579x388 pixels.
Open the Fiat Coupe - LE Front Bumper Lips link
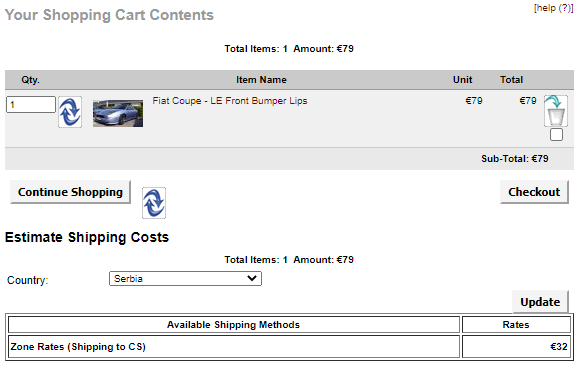tap(230, 101)
